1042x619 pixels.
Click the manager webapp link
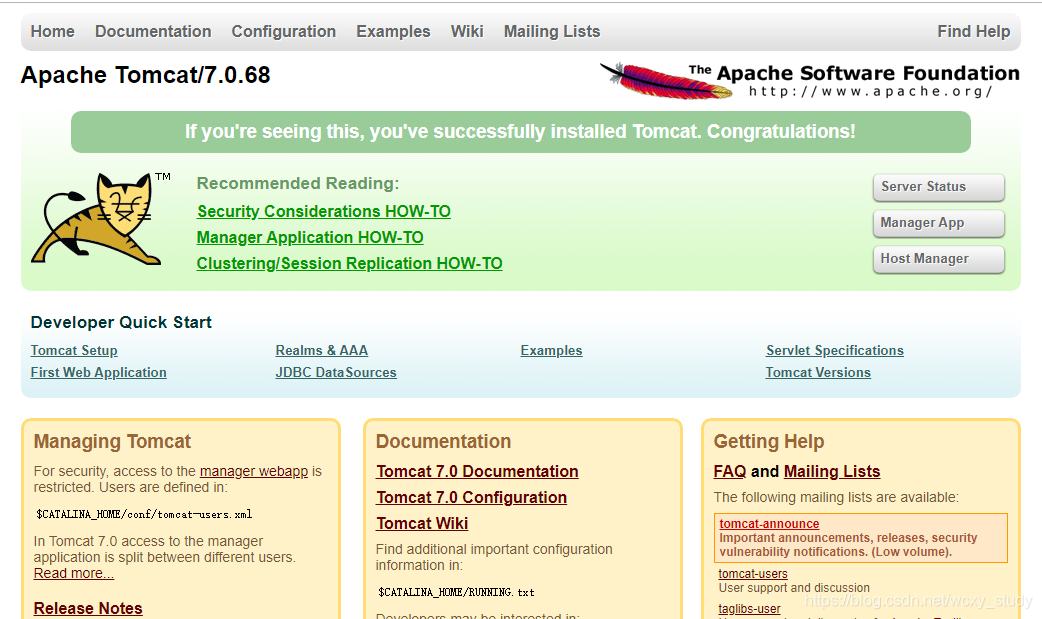(x=254, y=471)
